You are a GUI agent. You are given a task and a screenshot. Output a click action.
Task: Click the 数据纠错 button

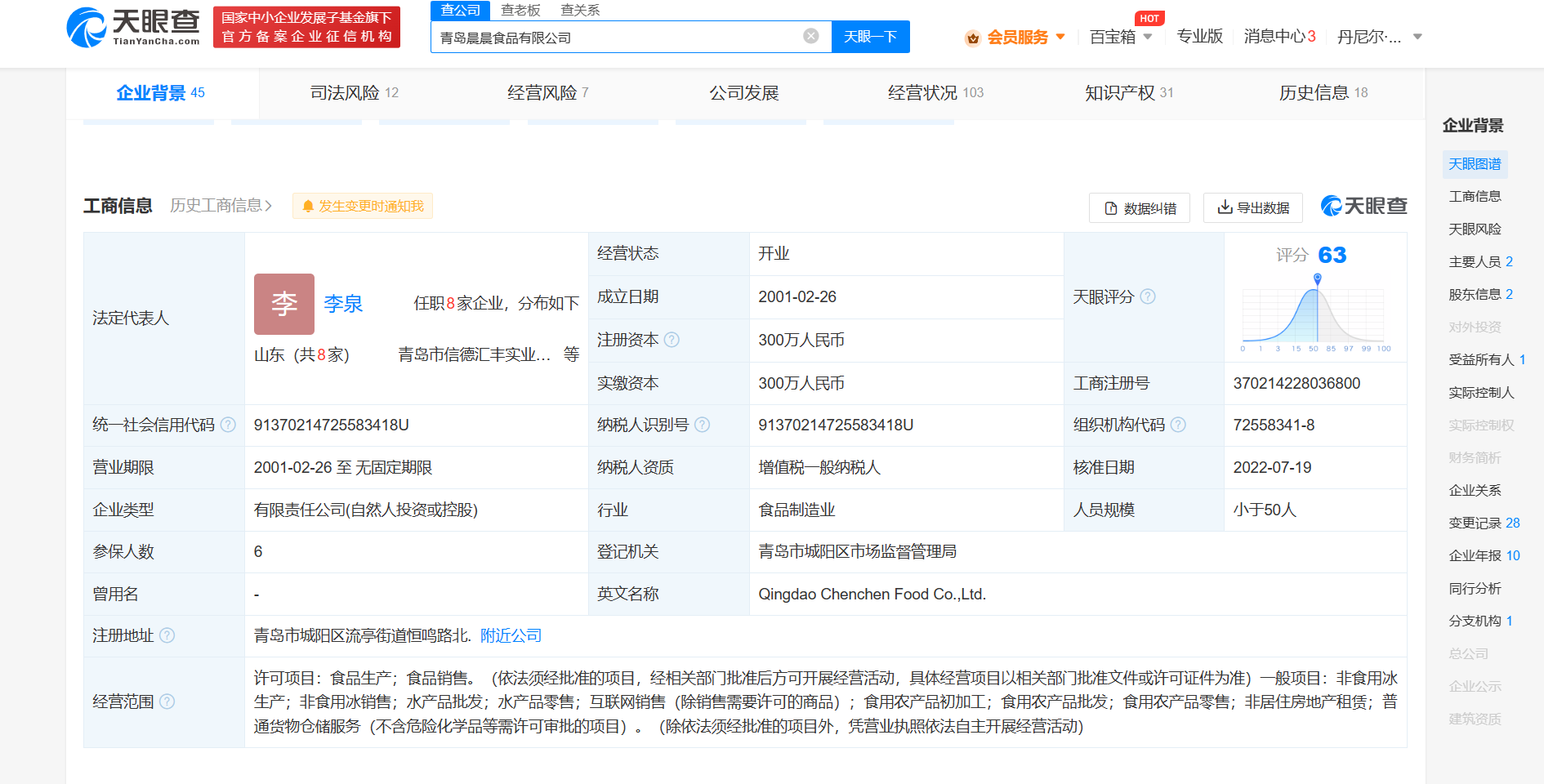tap(1140, 208)
